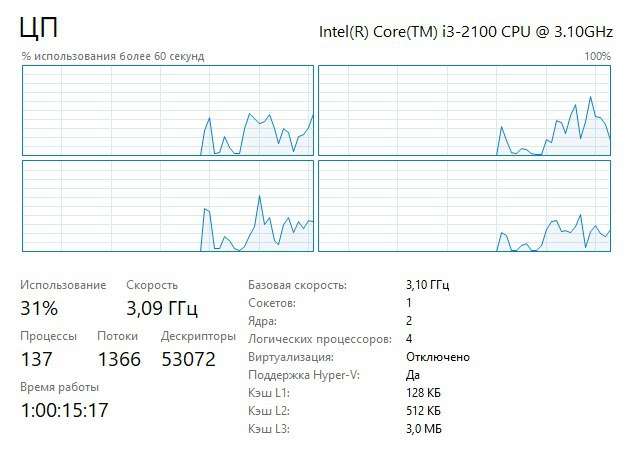627x471 pixels.
Task: Click the top-right CPU usage graph
Action: [464, 110]
